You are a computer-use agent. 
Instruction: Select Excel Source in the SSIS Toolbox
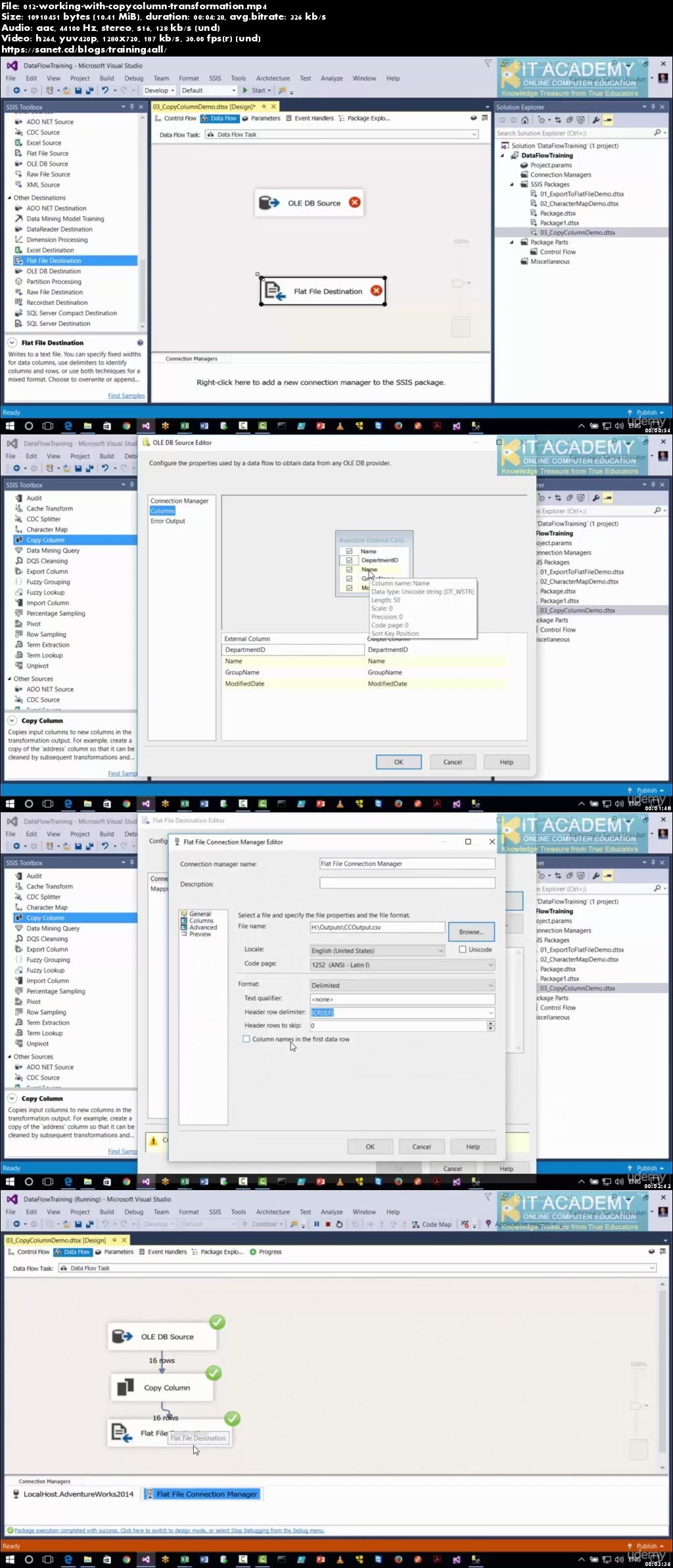coord(43,143)
